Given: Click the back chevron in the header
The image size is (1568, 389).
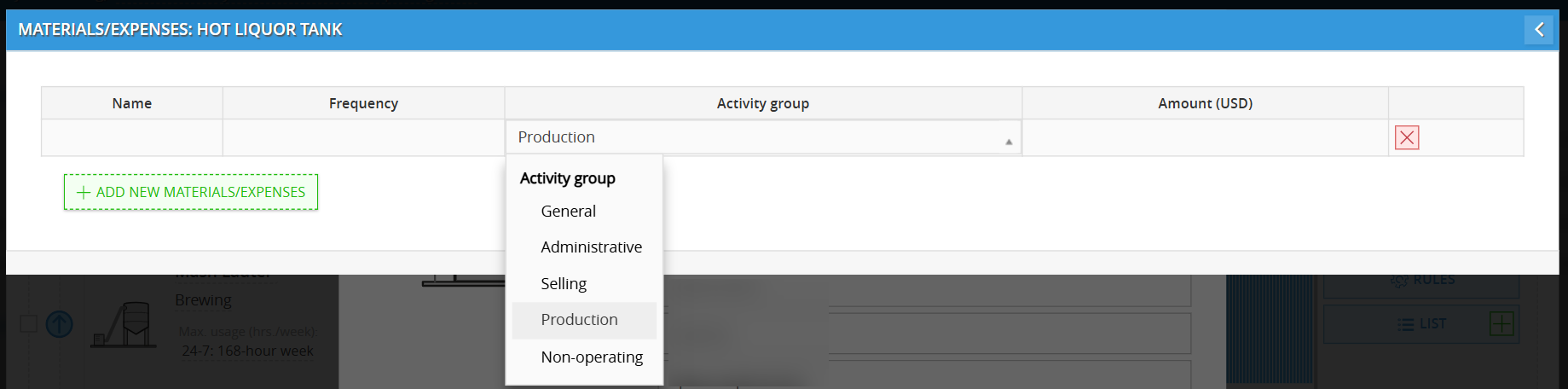Looking at the screenshot, I should point(1538,30).
